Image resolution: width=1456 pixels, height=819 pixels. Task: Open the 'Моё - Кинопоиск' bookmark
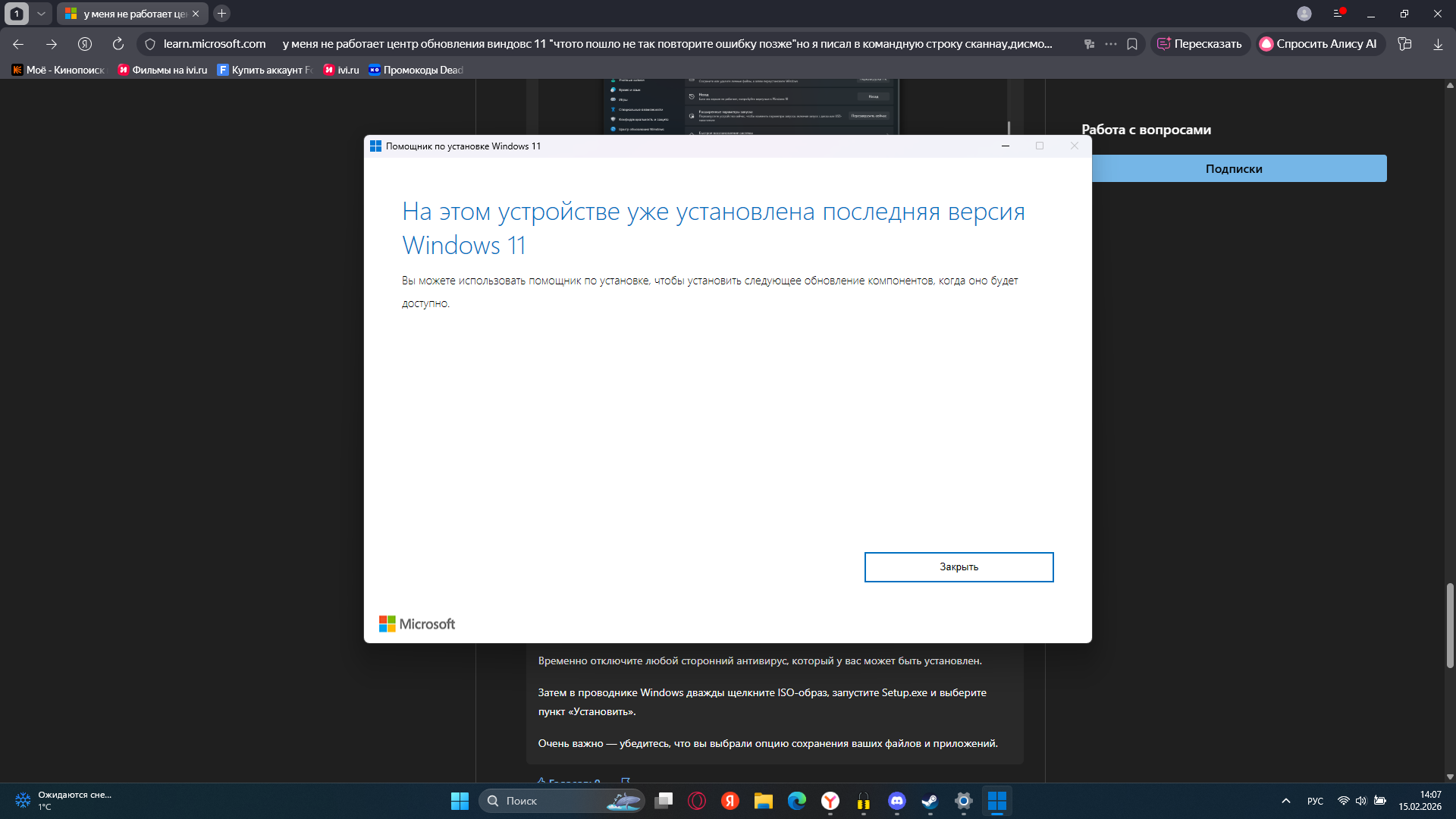59,70
